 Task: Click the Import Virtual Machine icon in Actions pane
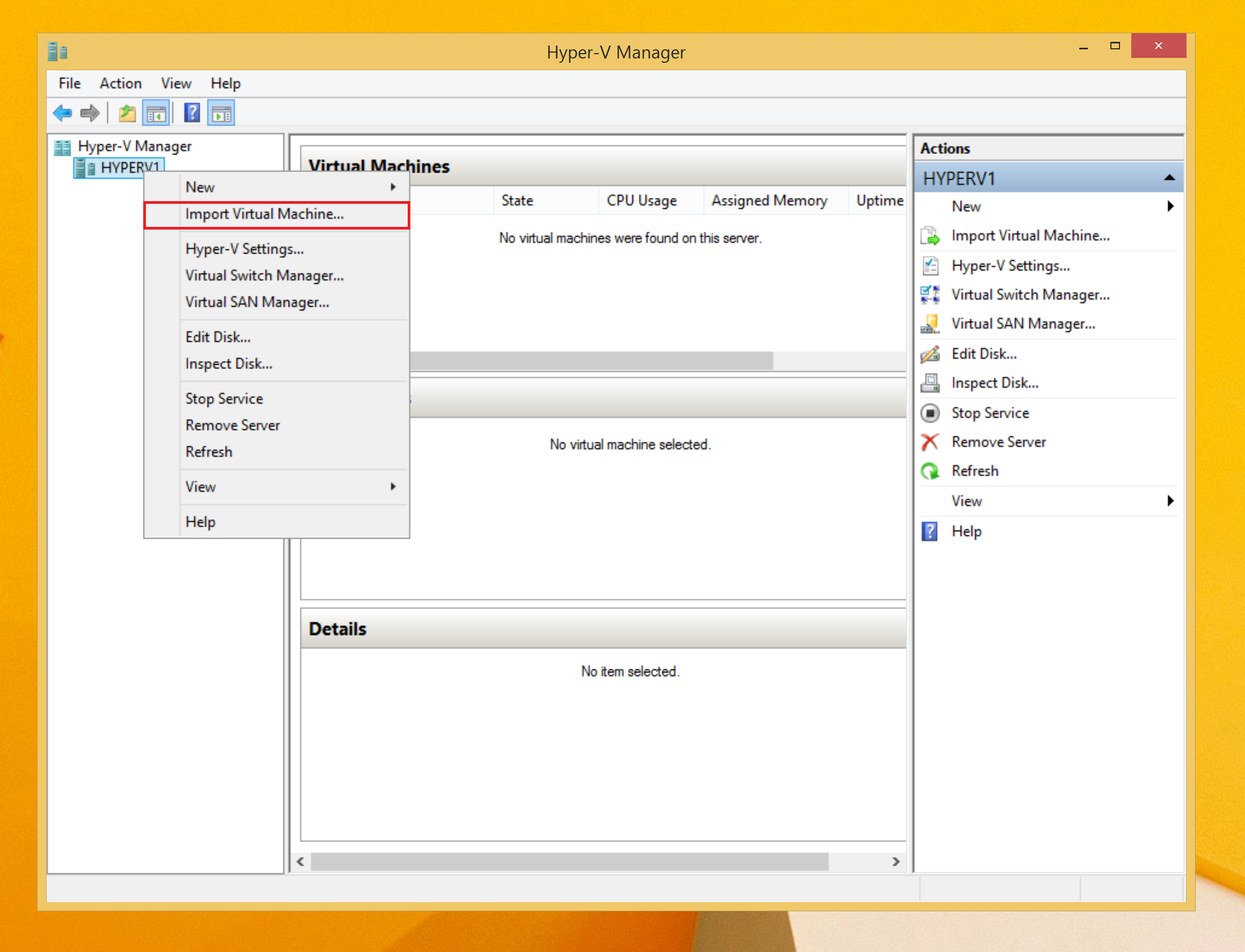930,236
